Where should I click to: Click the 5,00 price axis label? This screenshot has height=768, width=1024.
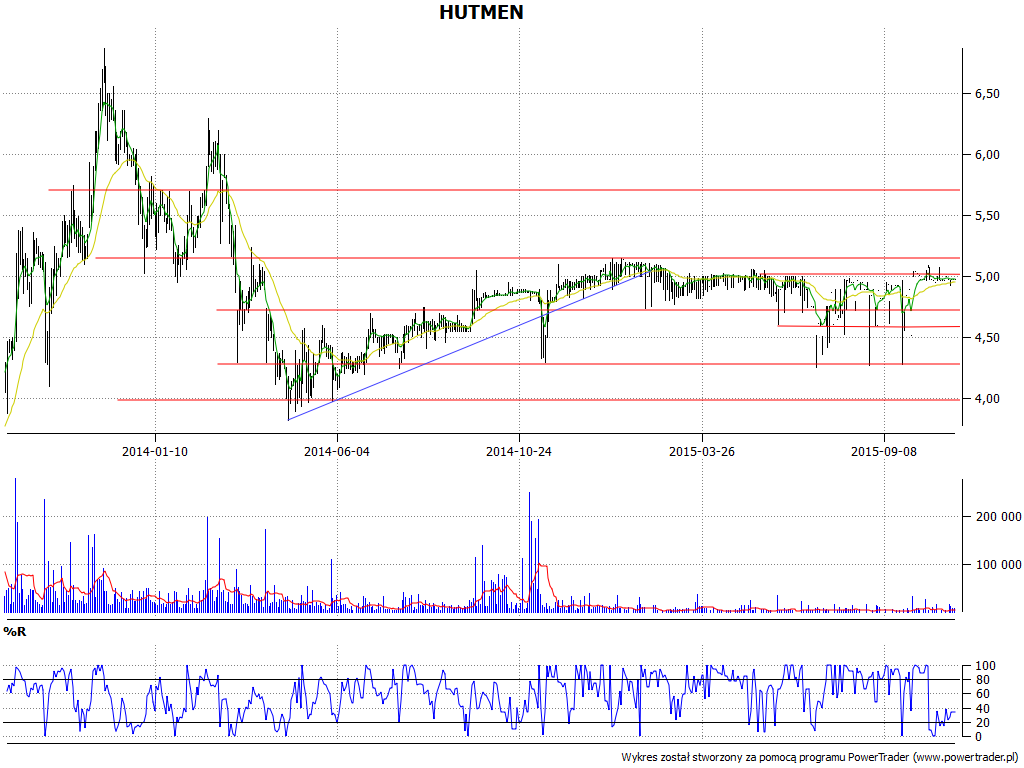[987, 277]
